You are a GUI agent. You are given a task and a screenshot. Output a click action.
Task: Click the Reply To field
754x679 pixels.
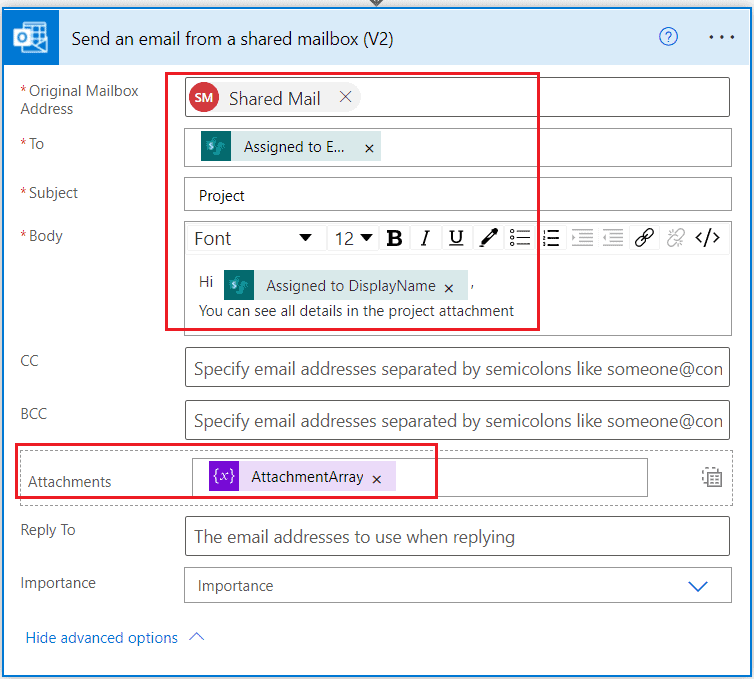point(457,536)
